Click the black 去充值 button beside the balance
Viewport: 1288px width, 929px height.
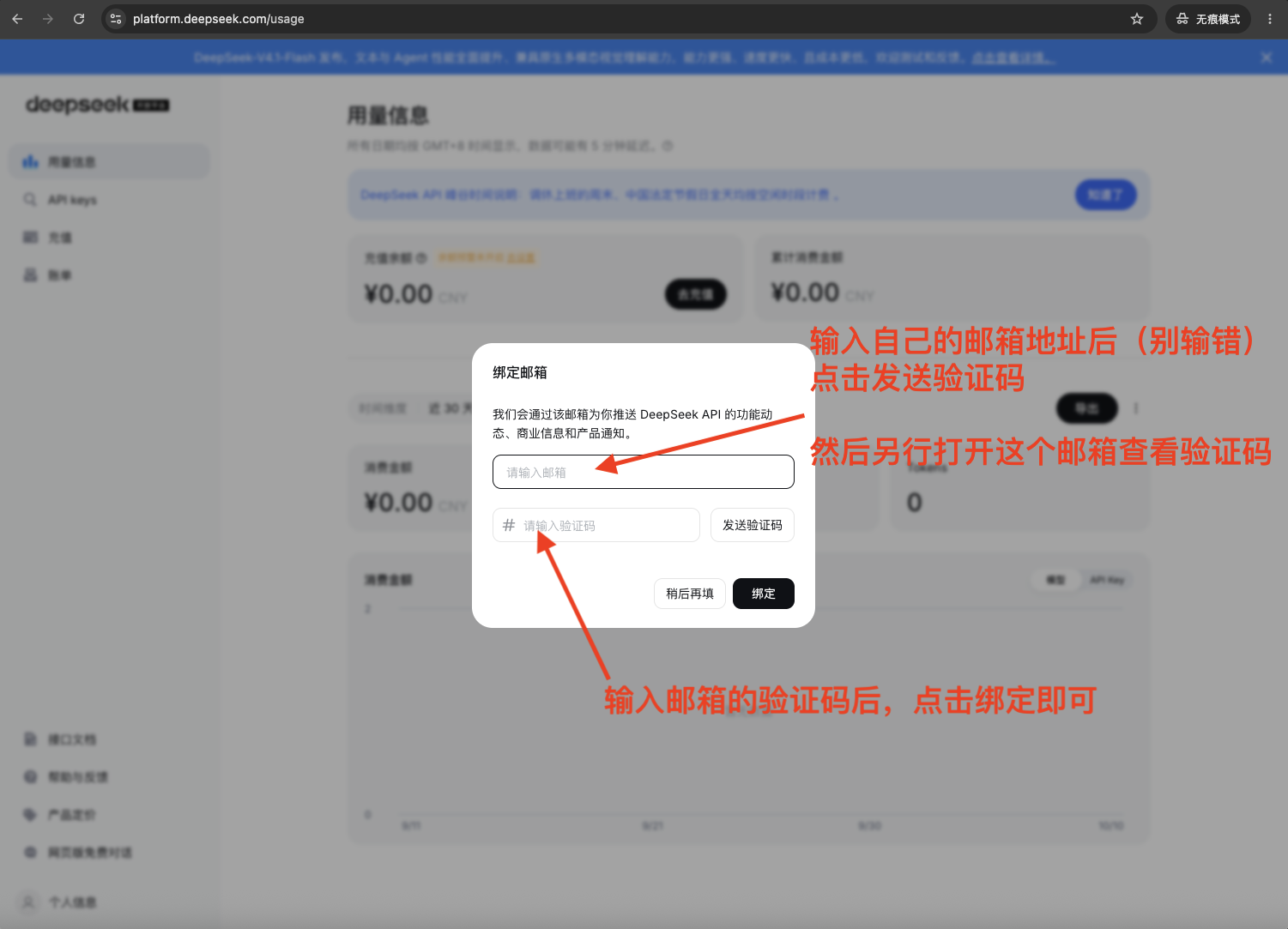(x=696, y=294)
